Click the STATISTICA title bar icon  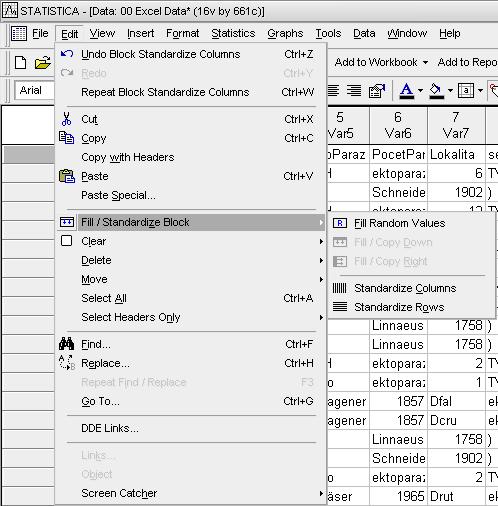pyautogui.click(x=10, y=11)
